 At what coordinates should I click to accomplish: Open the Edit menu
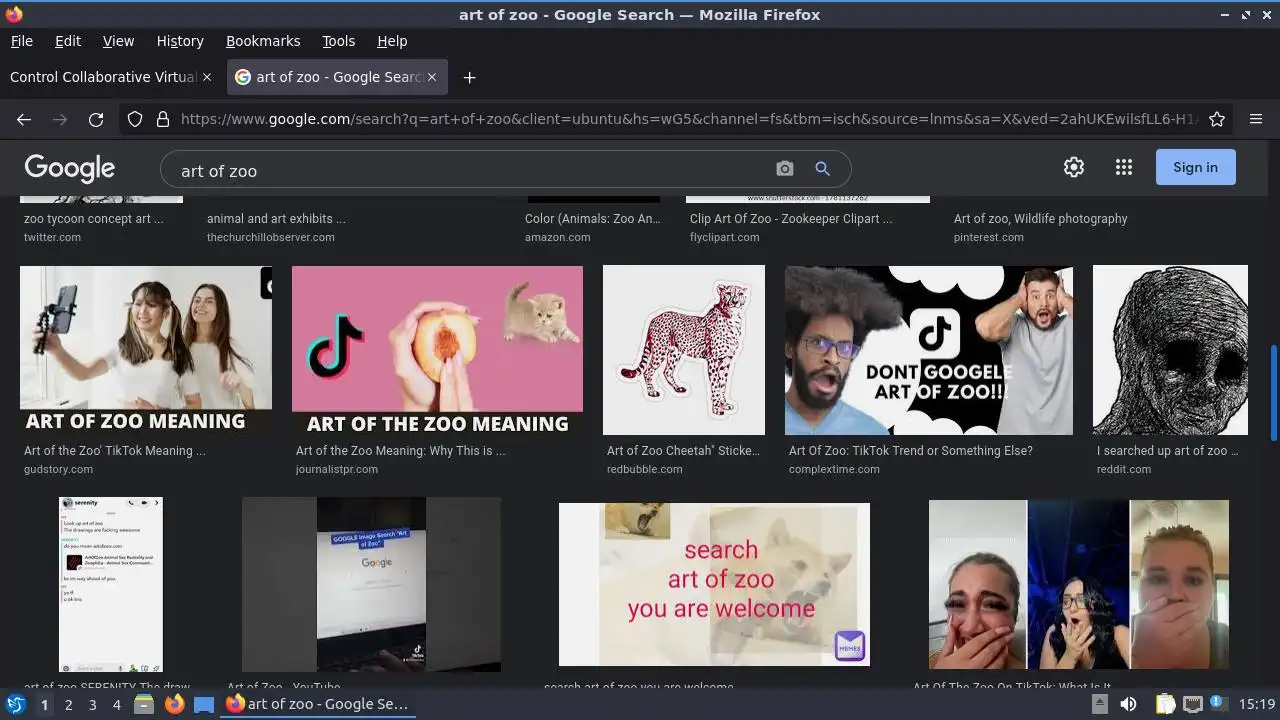pyautogui.click(x=68, y=41)
